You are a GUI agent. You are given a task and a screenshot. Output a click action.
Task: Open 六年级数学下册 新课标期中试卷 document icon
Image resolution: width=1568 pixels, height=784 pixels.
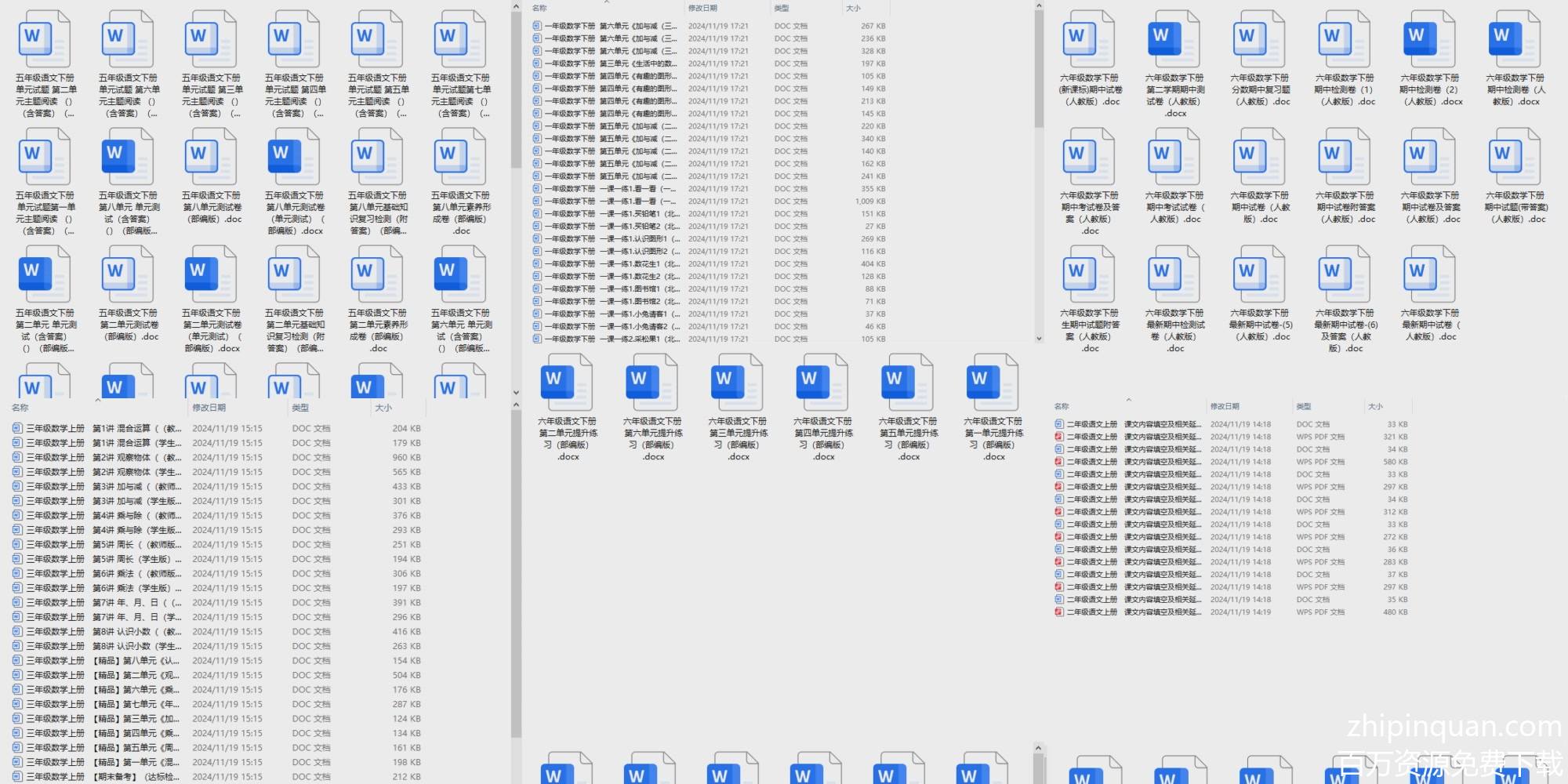tap(1089, 39)
